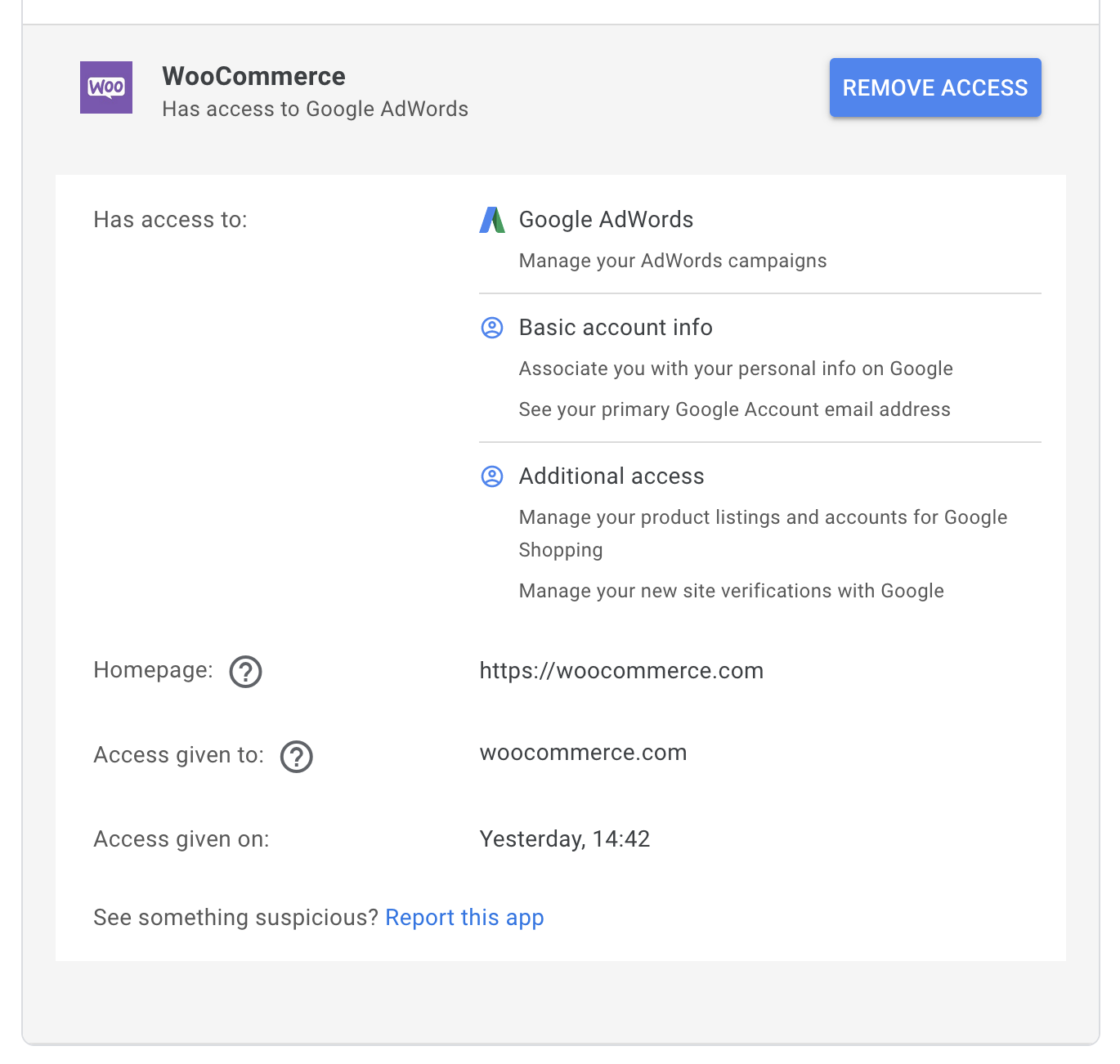
Task: Click the 'Has access to:' label
Action: pos(170,220)
